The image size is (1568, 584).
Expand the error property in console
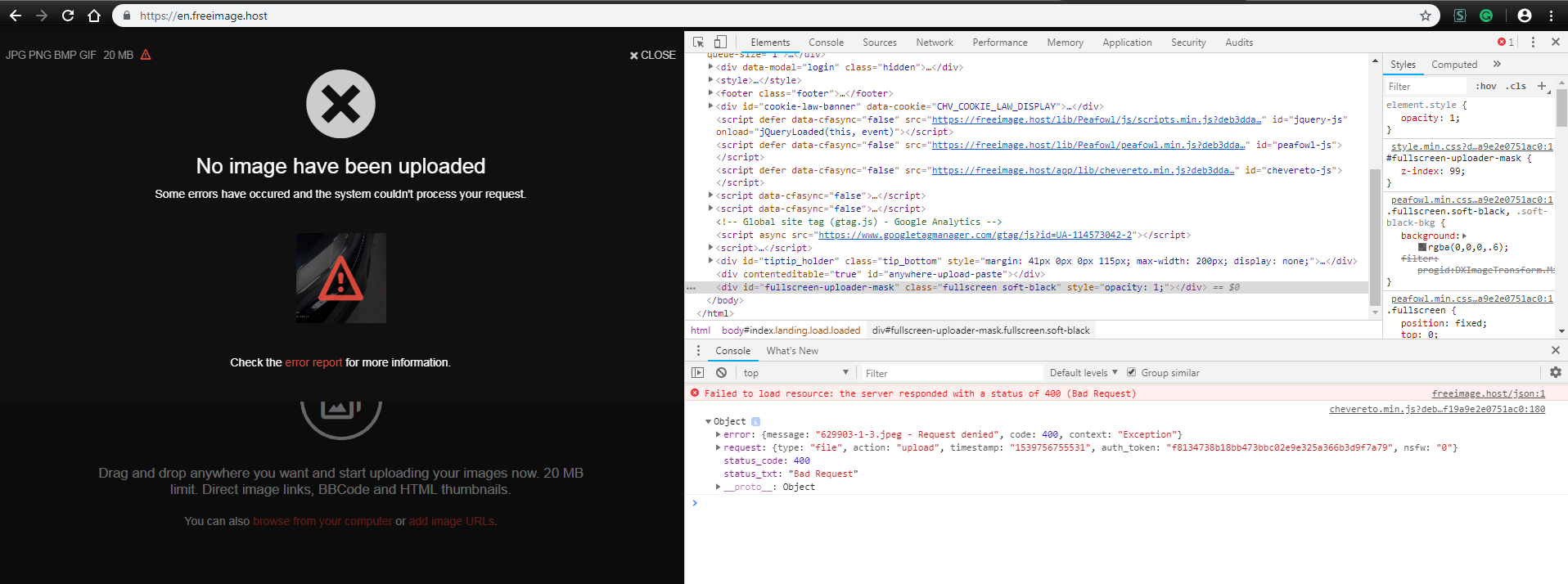coord(719,435)
